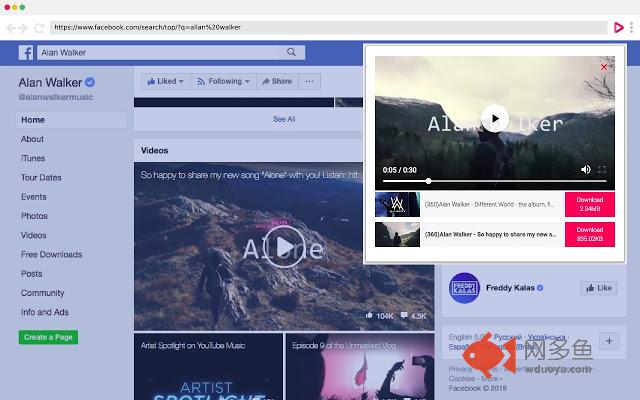Select the So happy to share thumbnail
The width and height of the screenshot is (640, 400).
pos(397,234)
